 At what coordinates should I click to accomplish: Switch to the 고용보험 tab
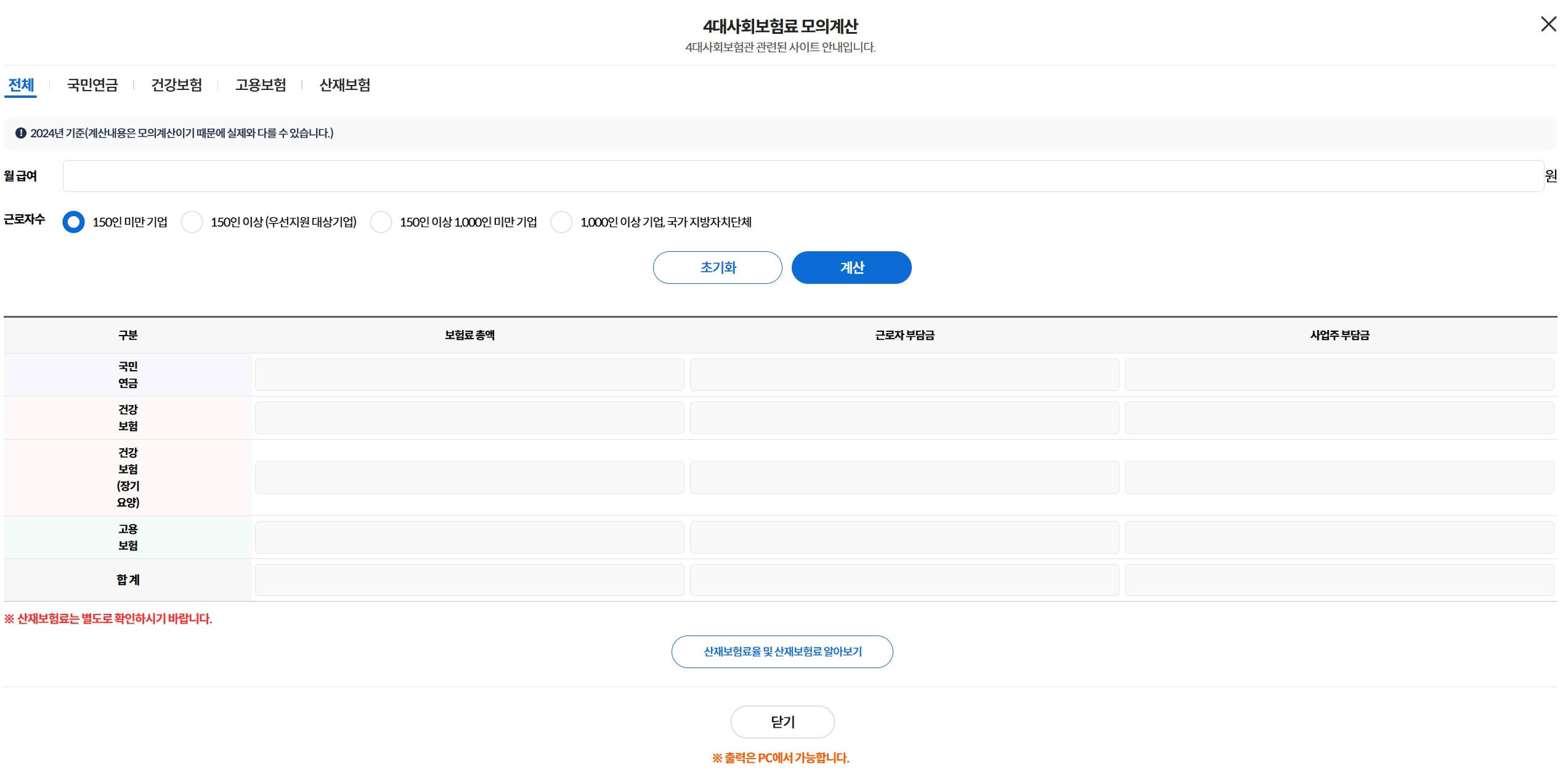coord(261,85)
